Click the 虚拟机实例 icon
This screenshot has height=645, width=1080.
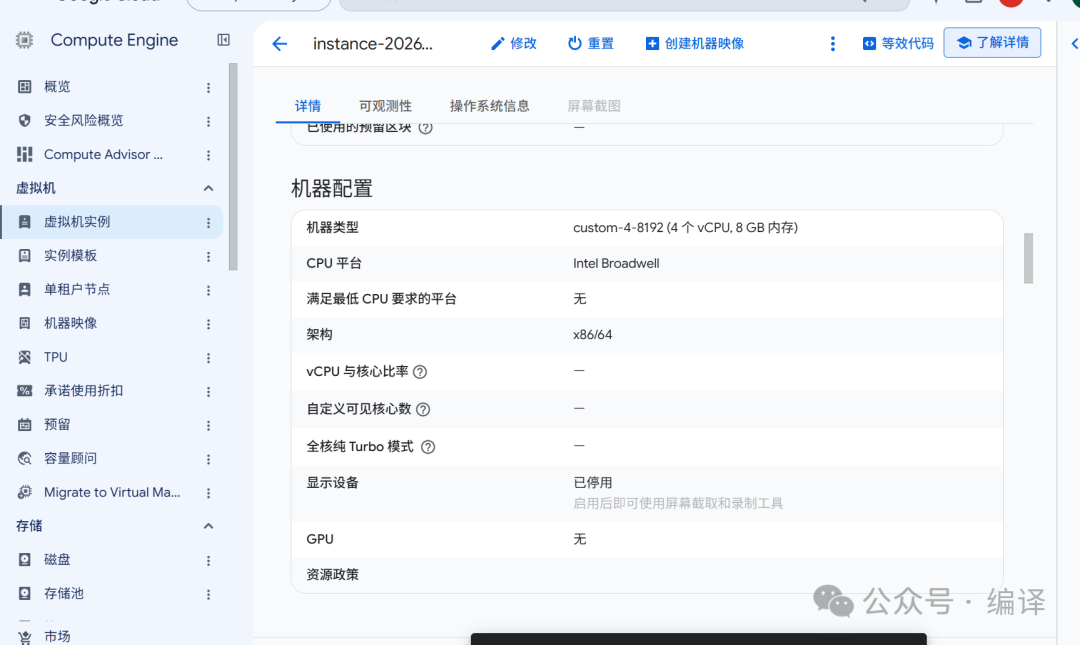25,222
